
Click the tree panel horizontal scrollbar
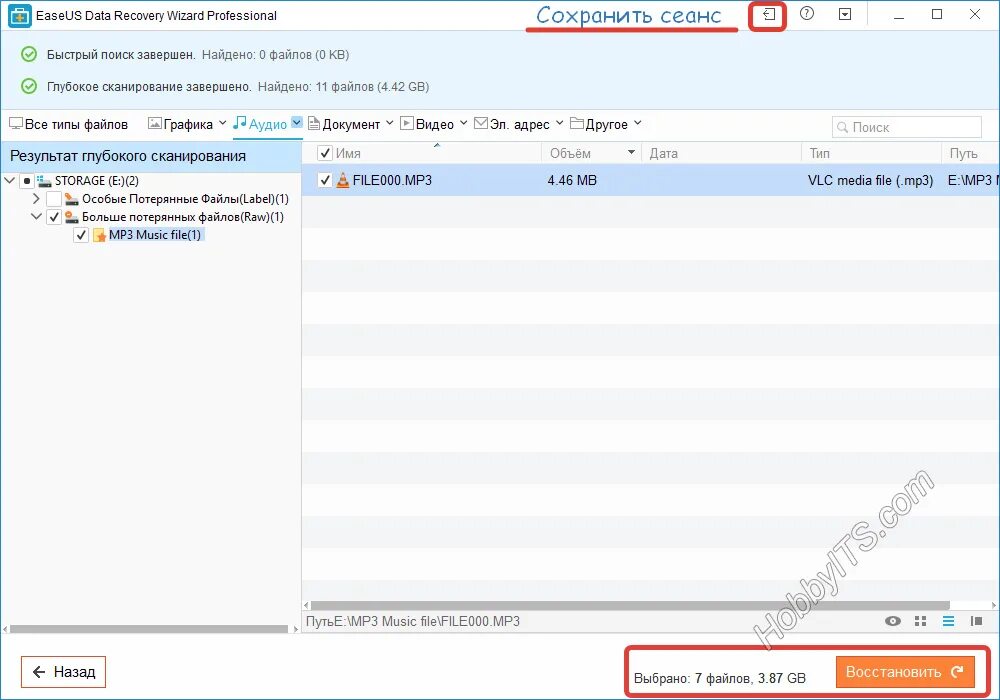click(149, 629)
